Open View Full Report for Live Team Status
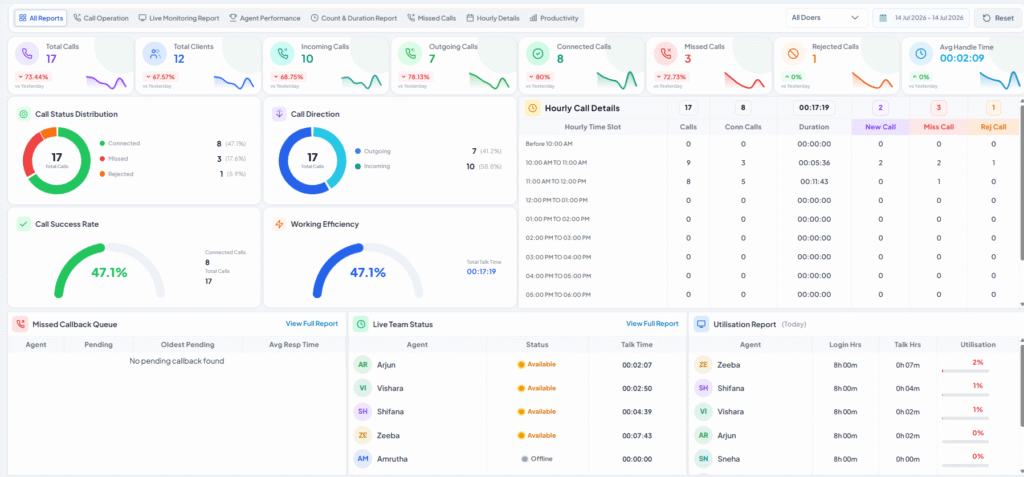 tap(652, 323)
